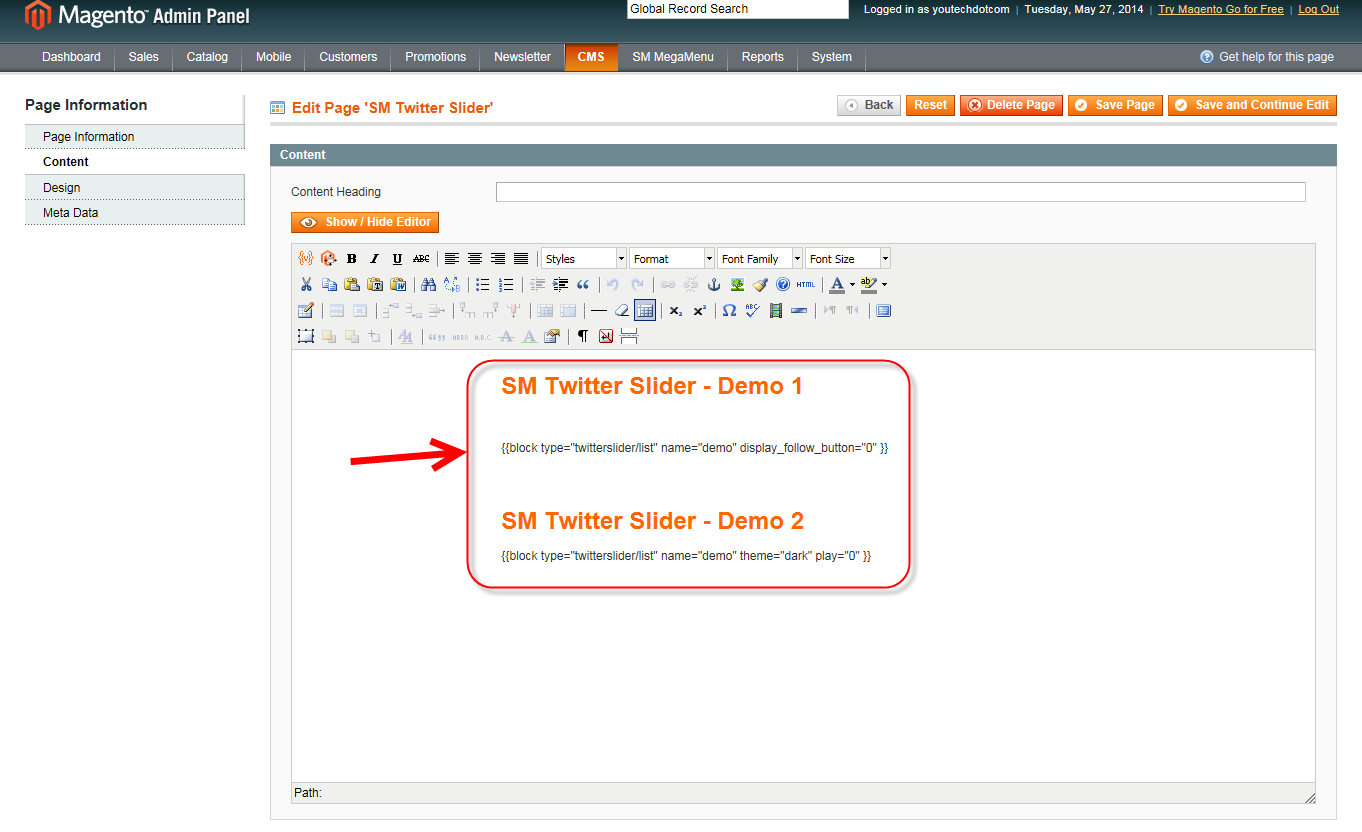Remove formatting with the eraser icon

click(x=622, y=310)
